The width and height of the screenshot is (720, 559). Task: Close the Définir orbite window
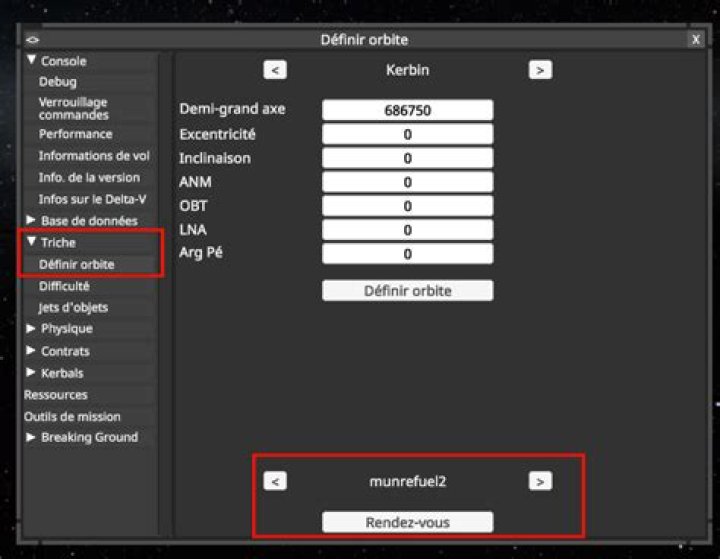696,40
